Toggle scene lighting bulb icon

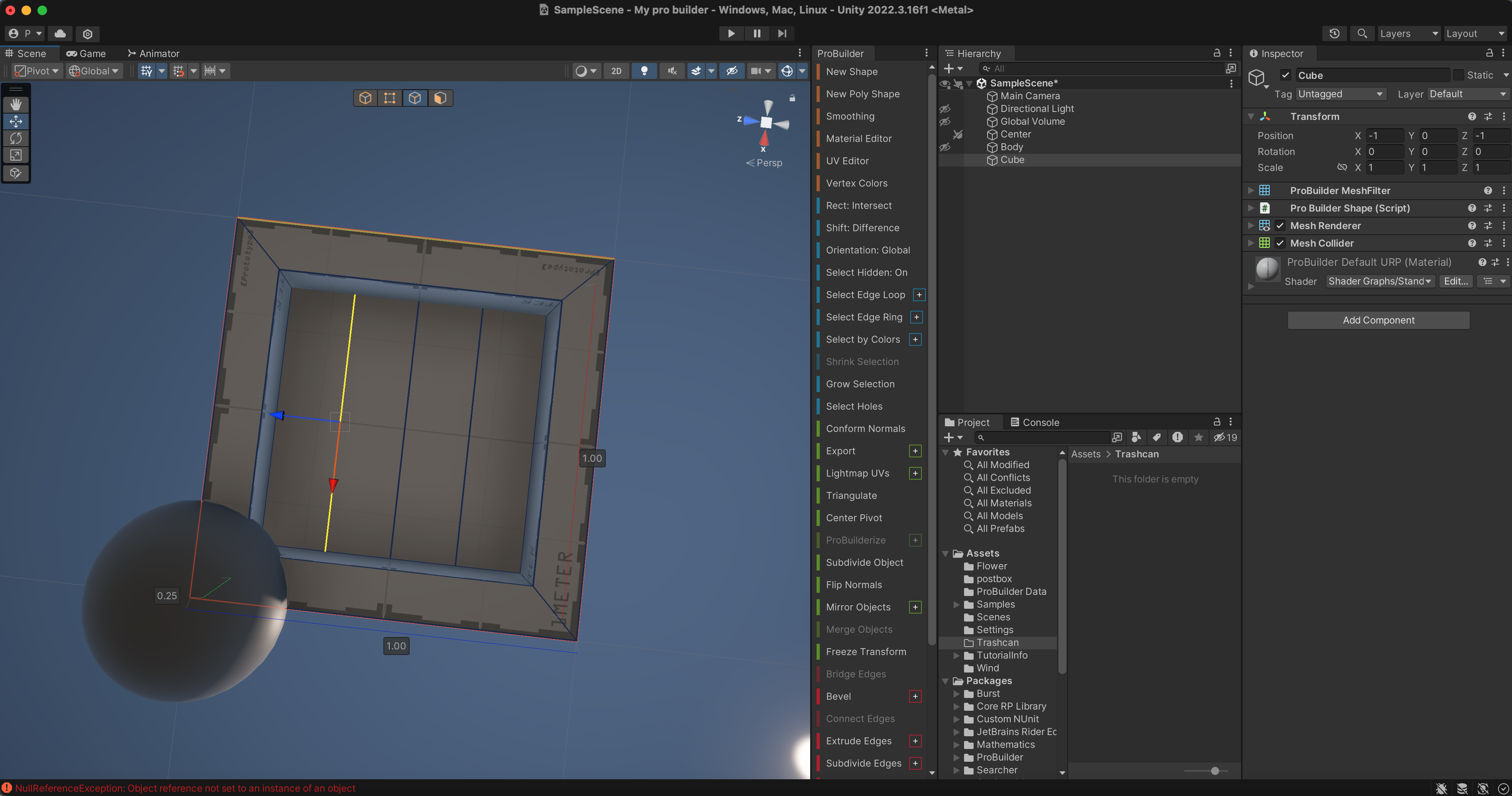[x=644, y=71]
